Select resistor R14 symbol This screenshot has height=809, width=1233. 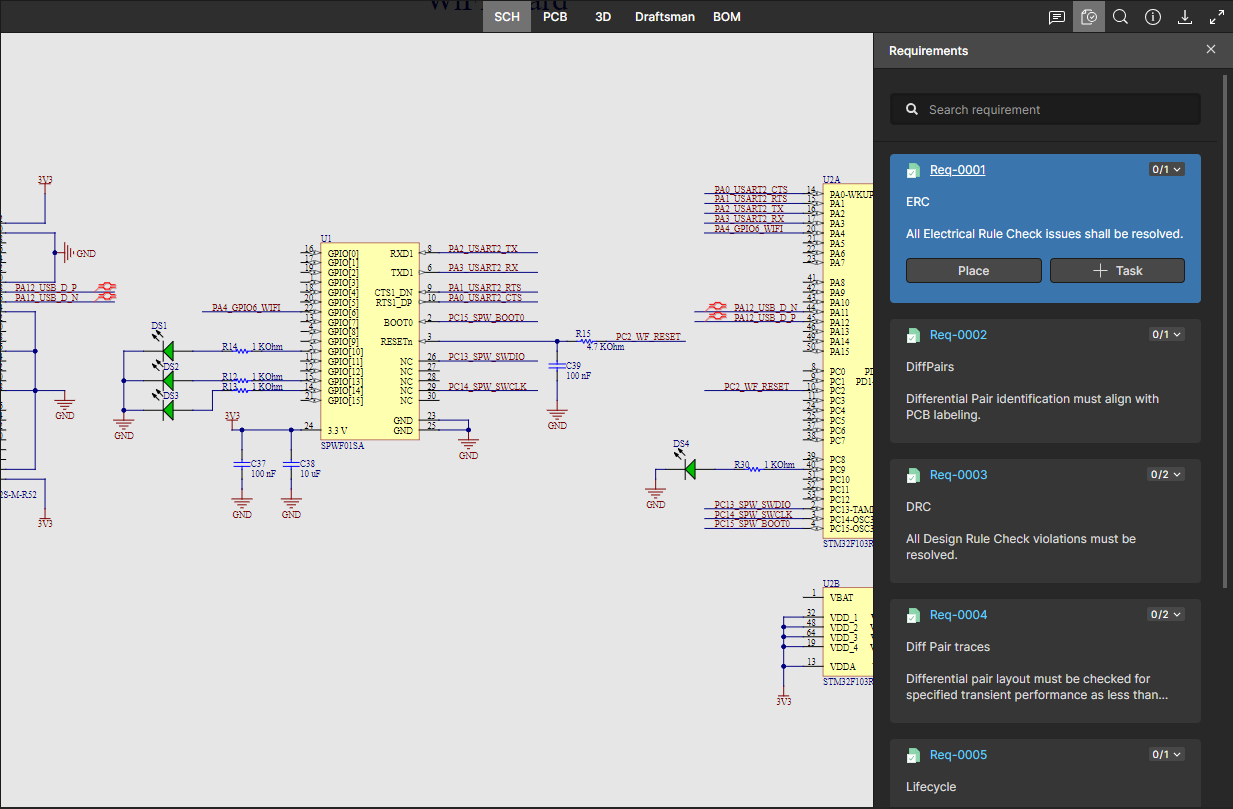point(242,350)
